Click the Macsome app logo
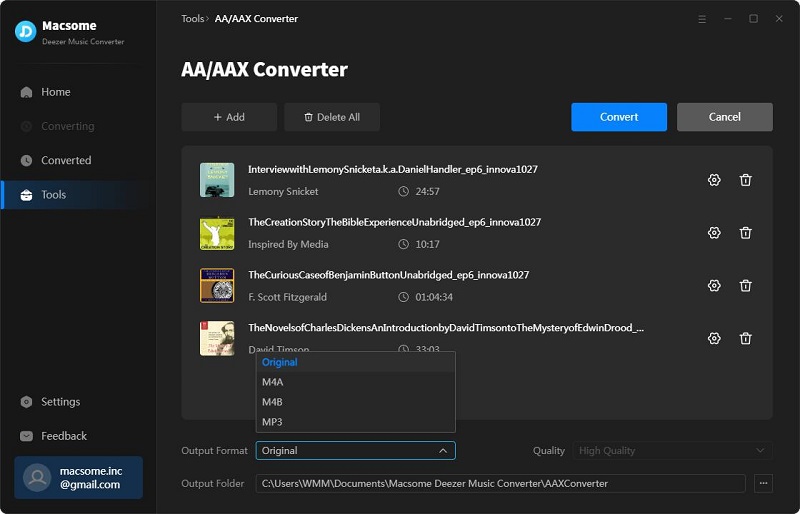 click(26, 32)
